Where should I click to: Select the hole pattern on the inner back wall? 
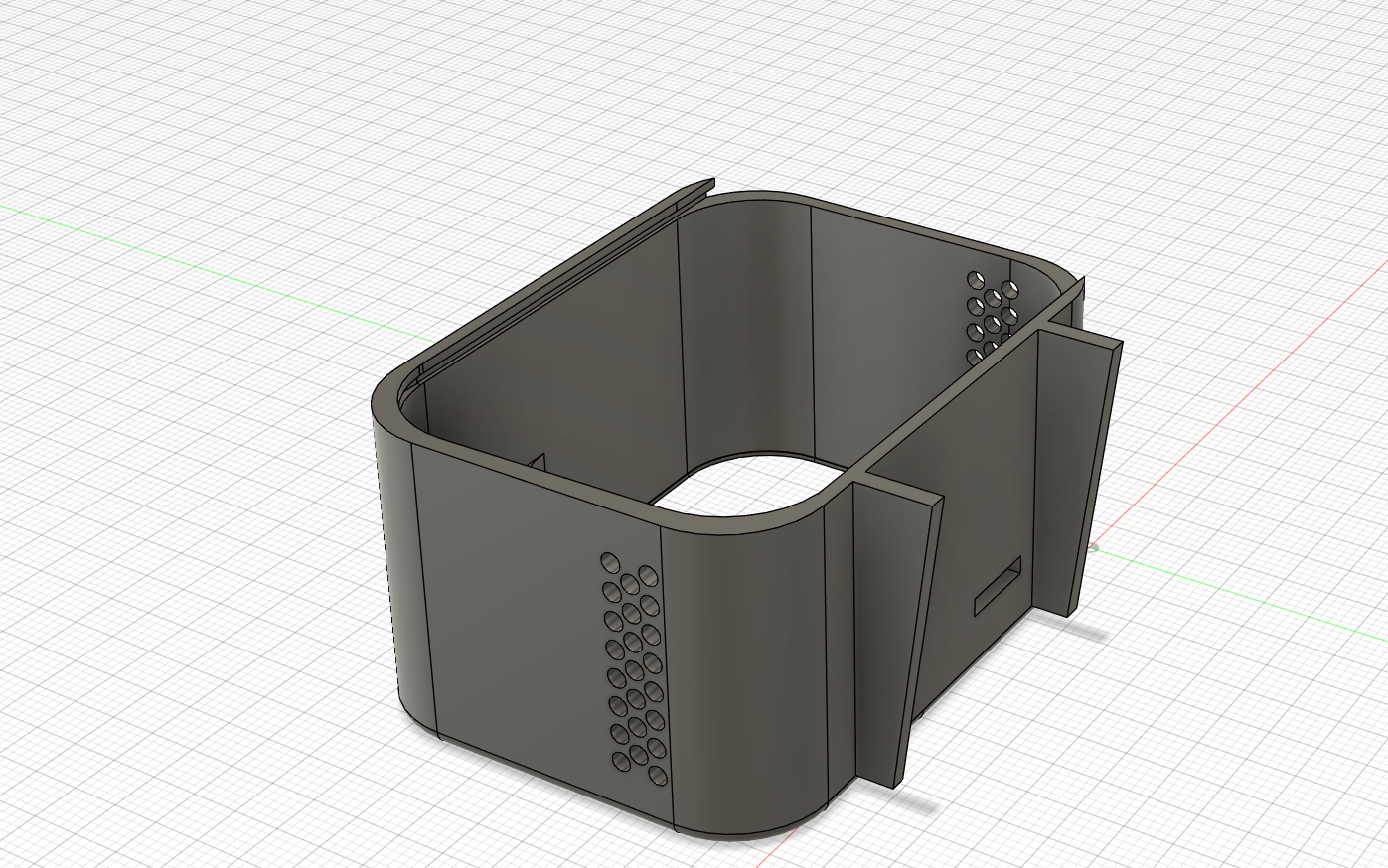[992, 316]
